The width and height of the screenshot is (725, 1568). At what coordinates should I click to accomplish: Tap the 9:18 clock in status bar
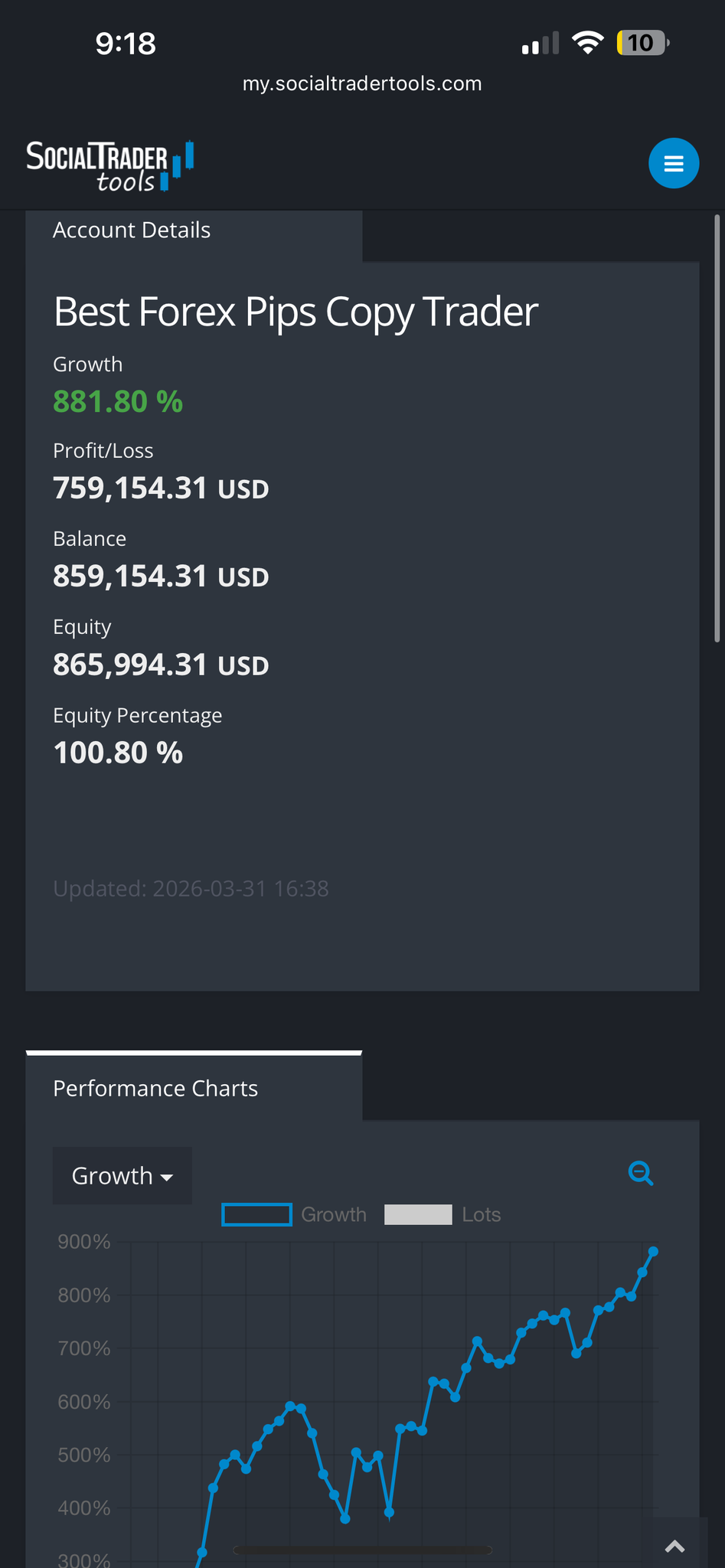tap(126, 44)
